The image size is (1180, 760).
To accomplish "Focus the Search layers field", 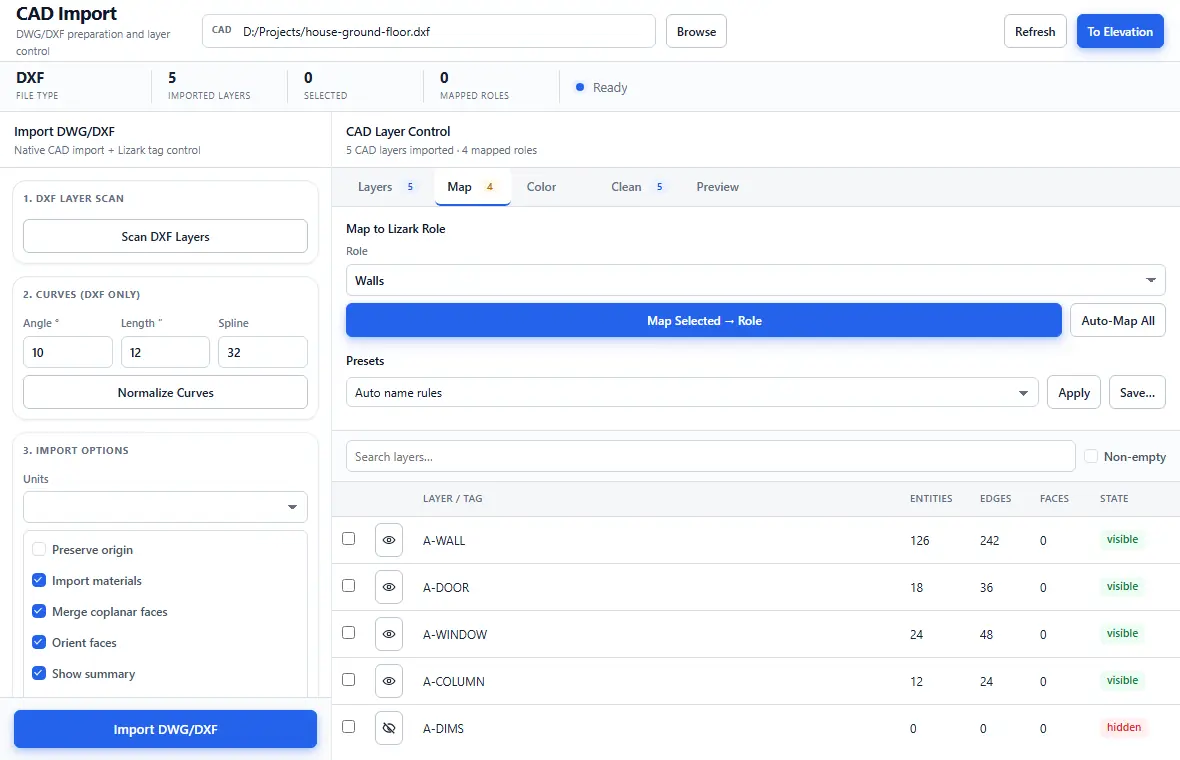I will tap(710, 457).
